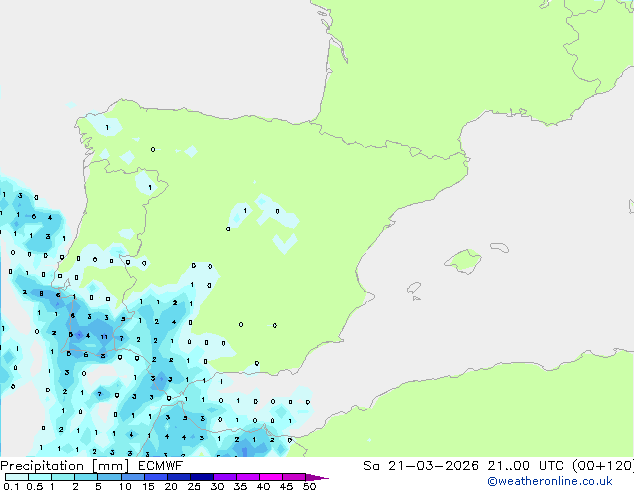Click the 'Precipitation [mm]' title label
This screenshot has width=634, height=490.
pos(64,466)
